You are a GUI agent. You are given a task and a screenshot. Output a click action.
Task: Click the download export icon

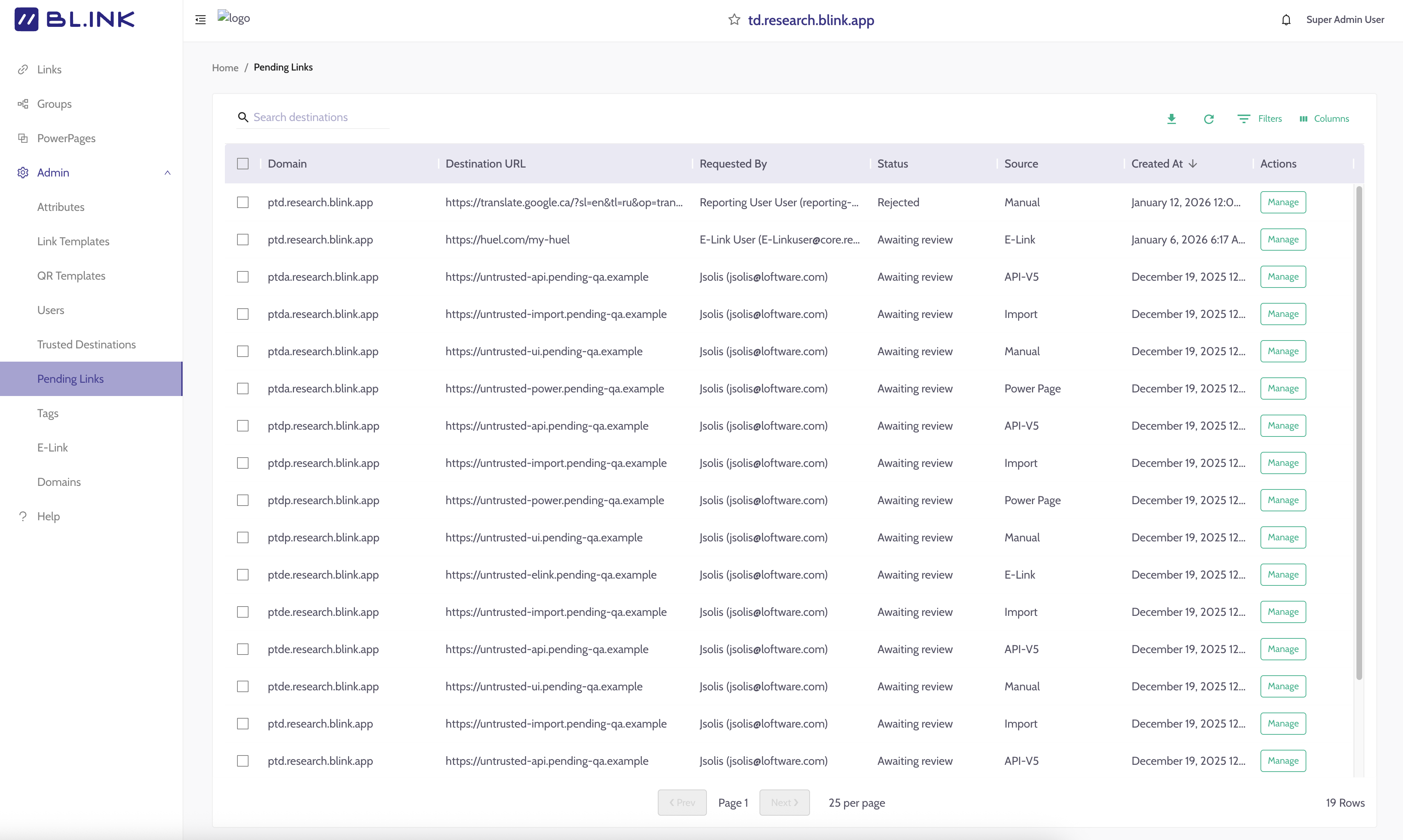pos(1172,119)
